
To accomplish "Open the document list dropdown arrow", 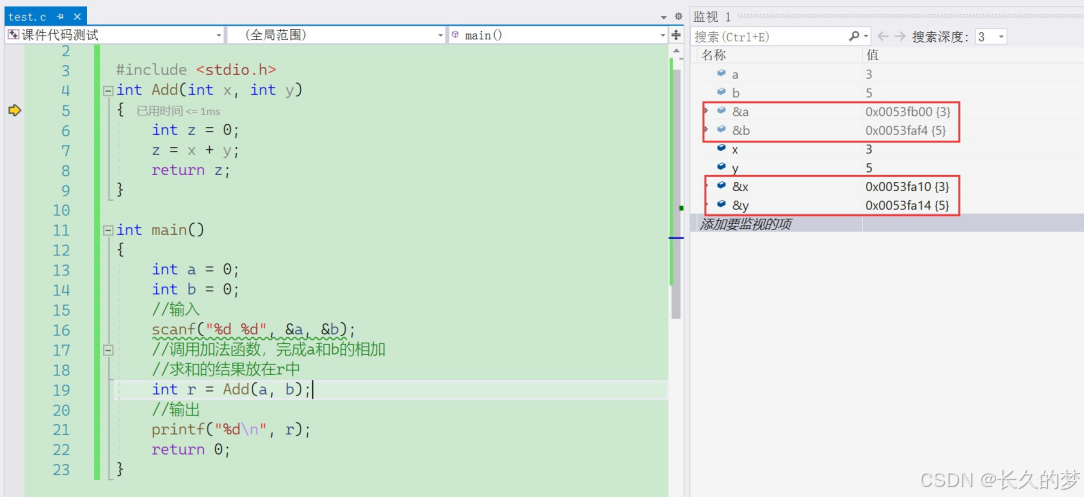I will pos(664,16).
